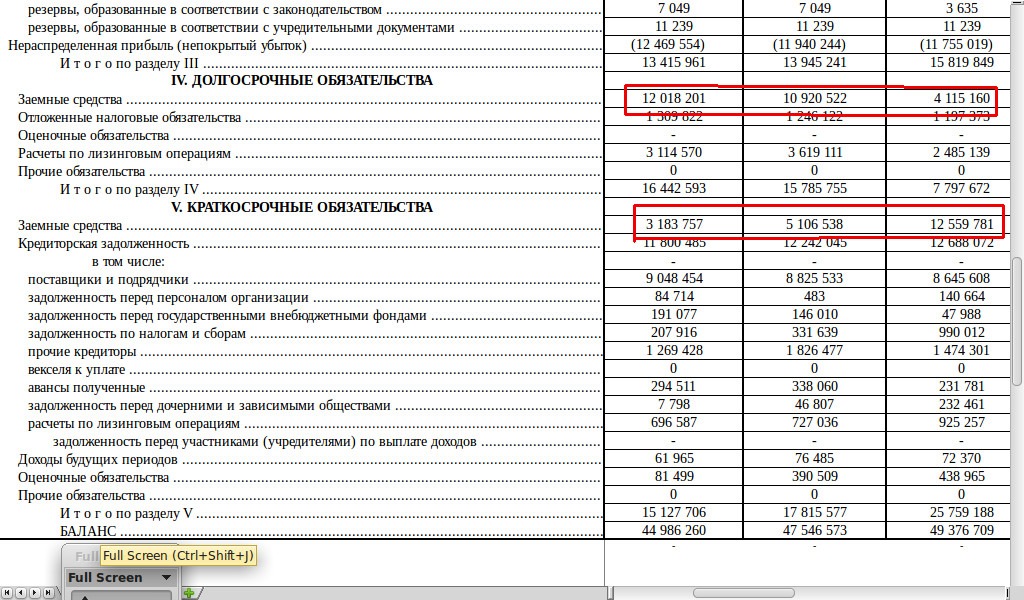The height and width of the screenshot is (600, 1024).
Task: Select the cell with value 12 018 201
Action: pos(673,99)
